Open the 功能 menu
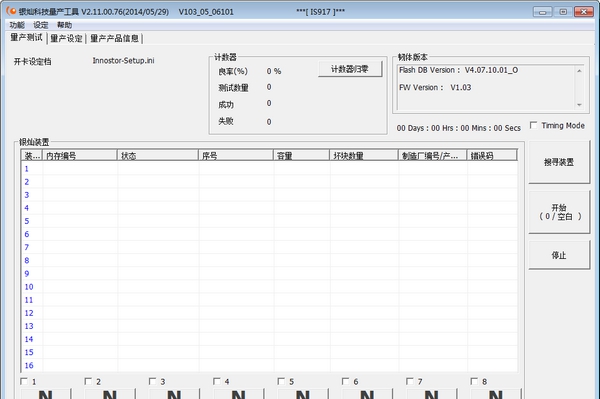Viewport: 600px width, 399px height. tap(17, 25)
